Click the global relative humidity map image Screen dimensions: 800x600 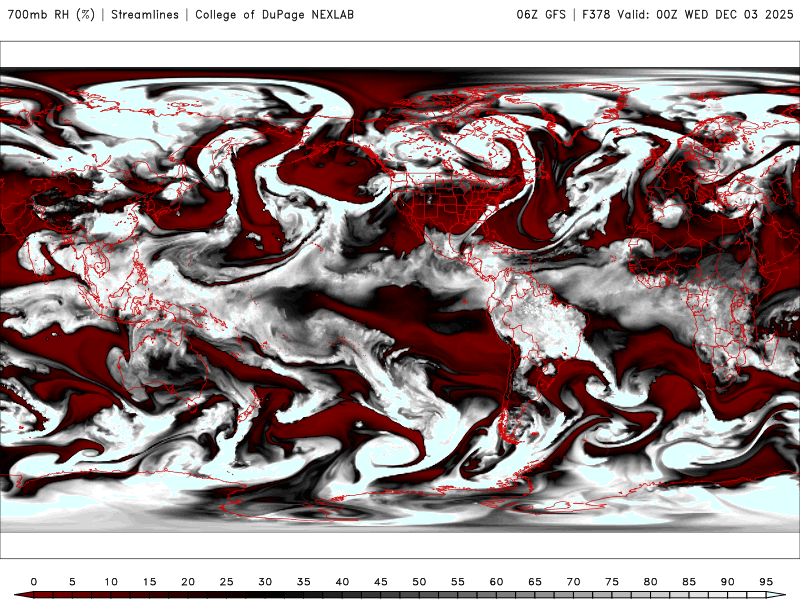click(400, 300)
